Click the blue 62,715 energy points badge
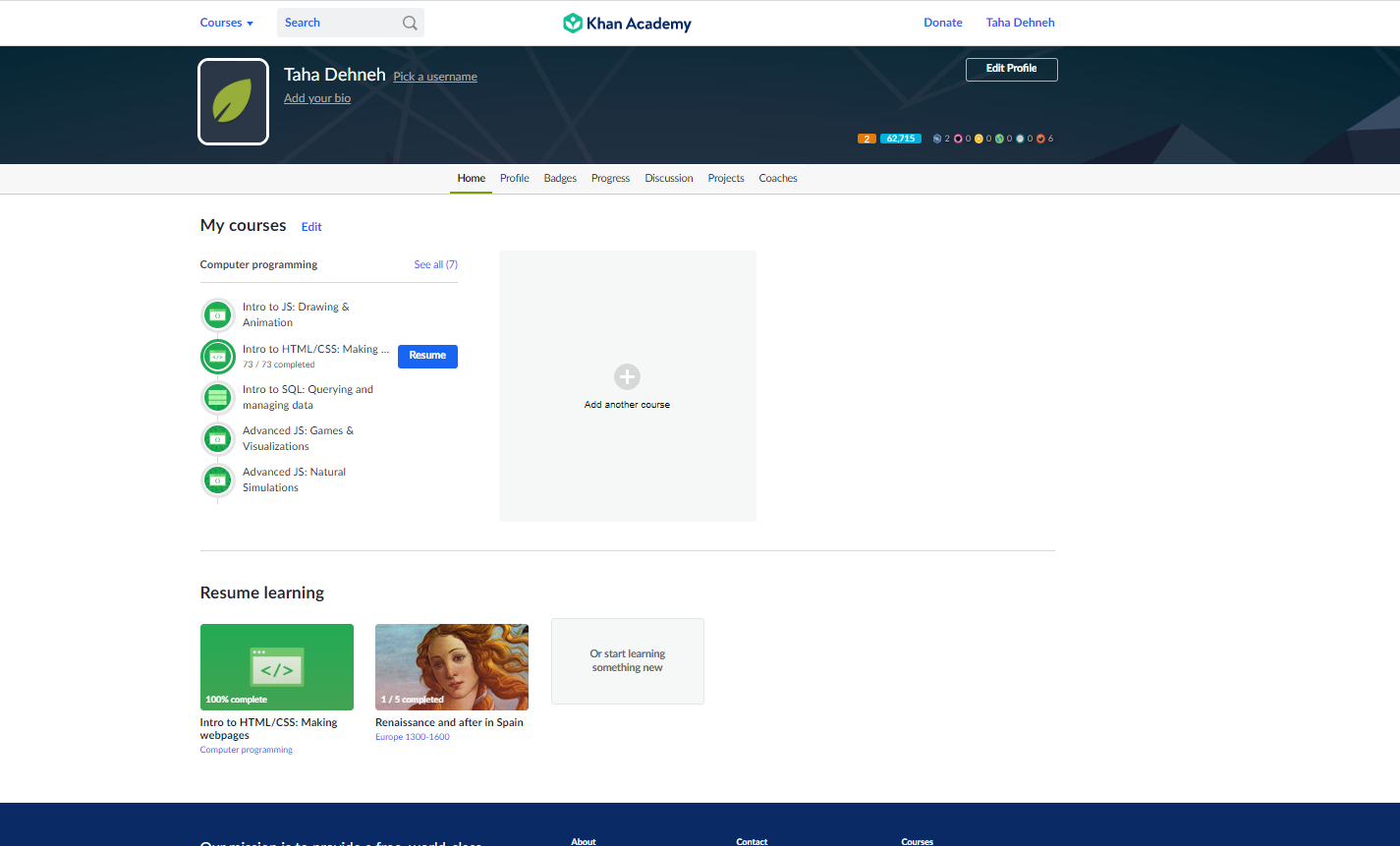 [x=901, y=139]
